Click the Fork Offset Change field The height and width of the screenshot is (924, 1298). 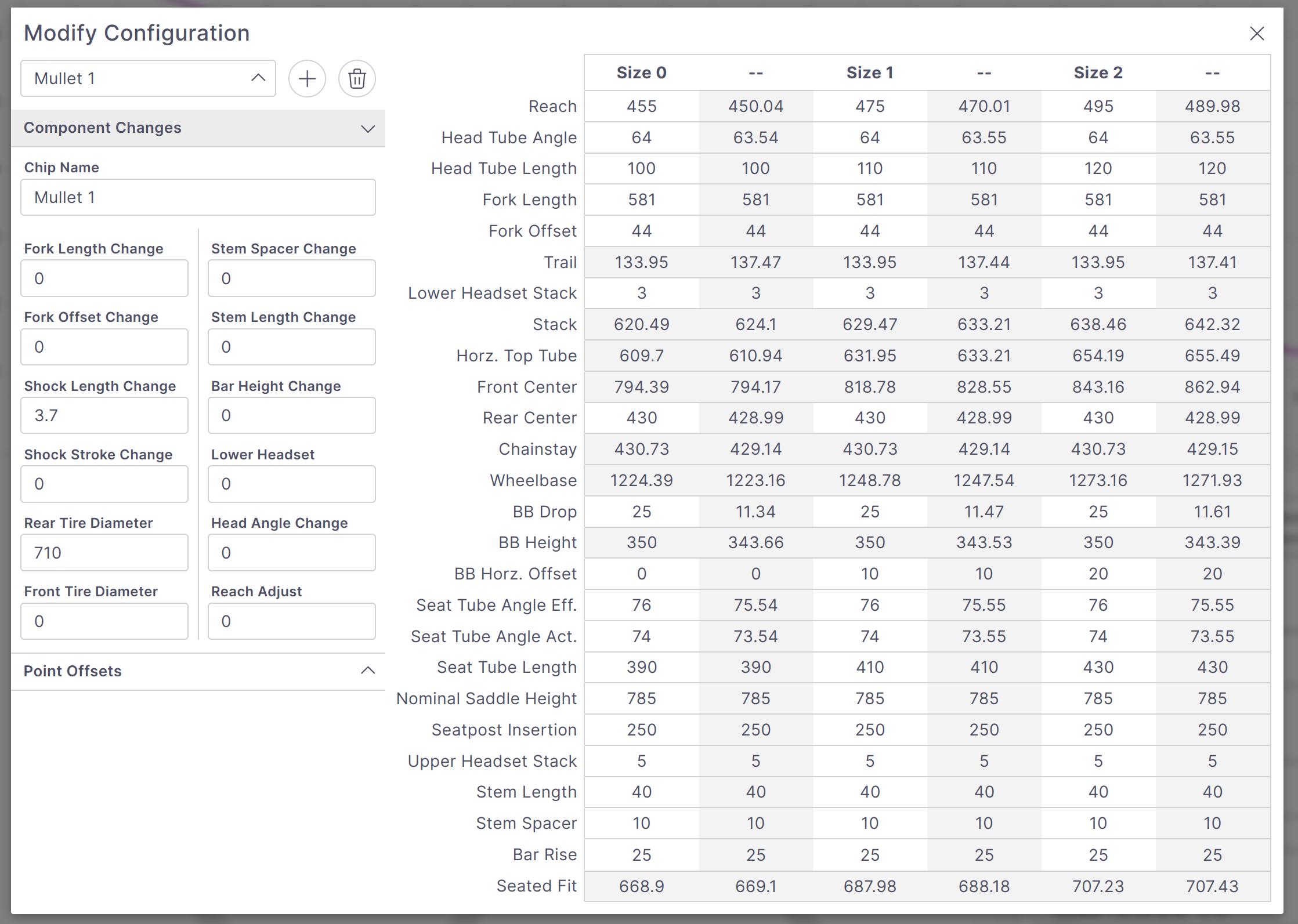tap(104, 347)
